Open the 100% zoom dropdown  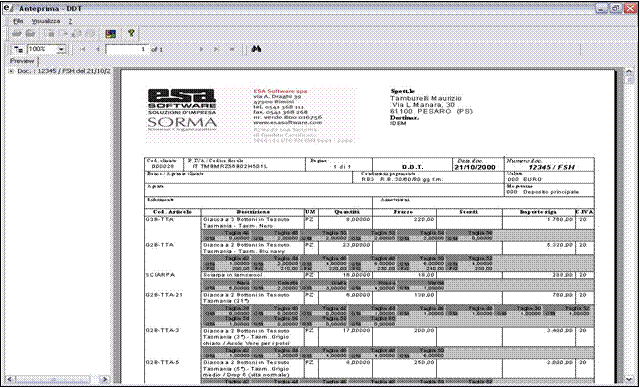62,49
